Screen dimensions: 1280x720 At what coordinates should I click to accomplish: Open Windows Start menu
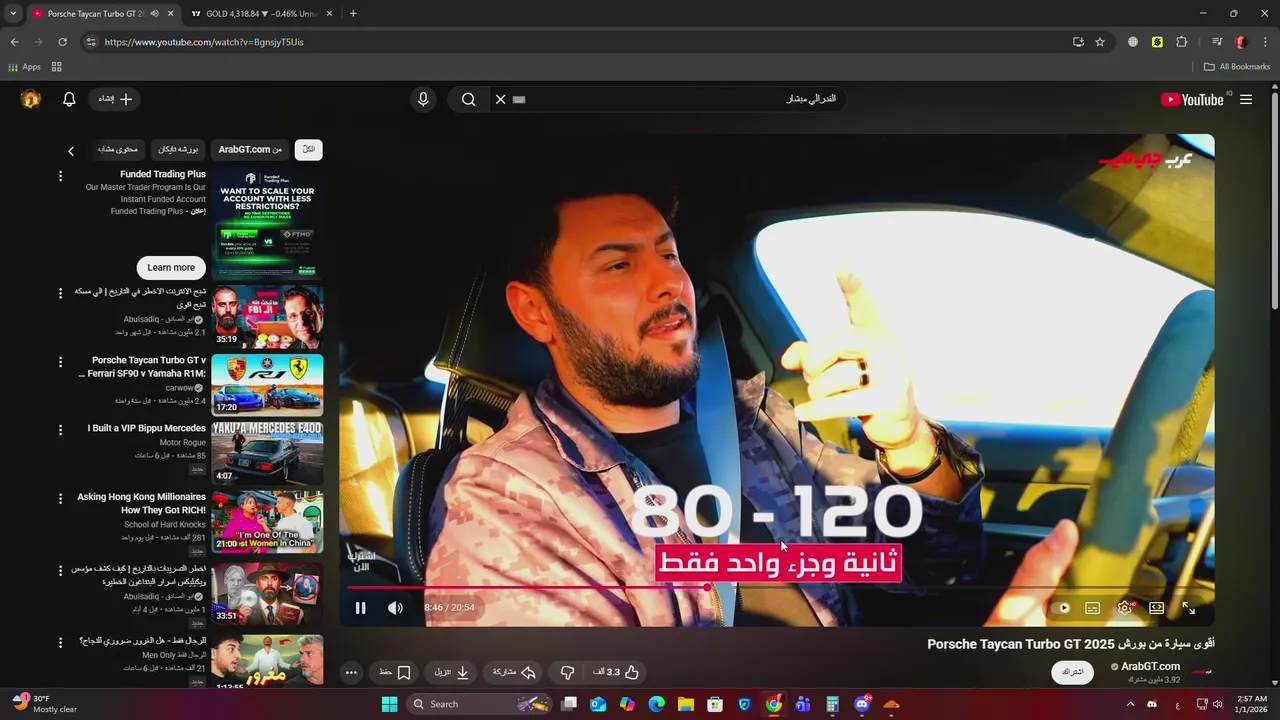pos(389,704)
